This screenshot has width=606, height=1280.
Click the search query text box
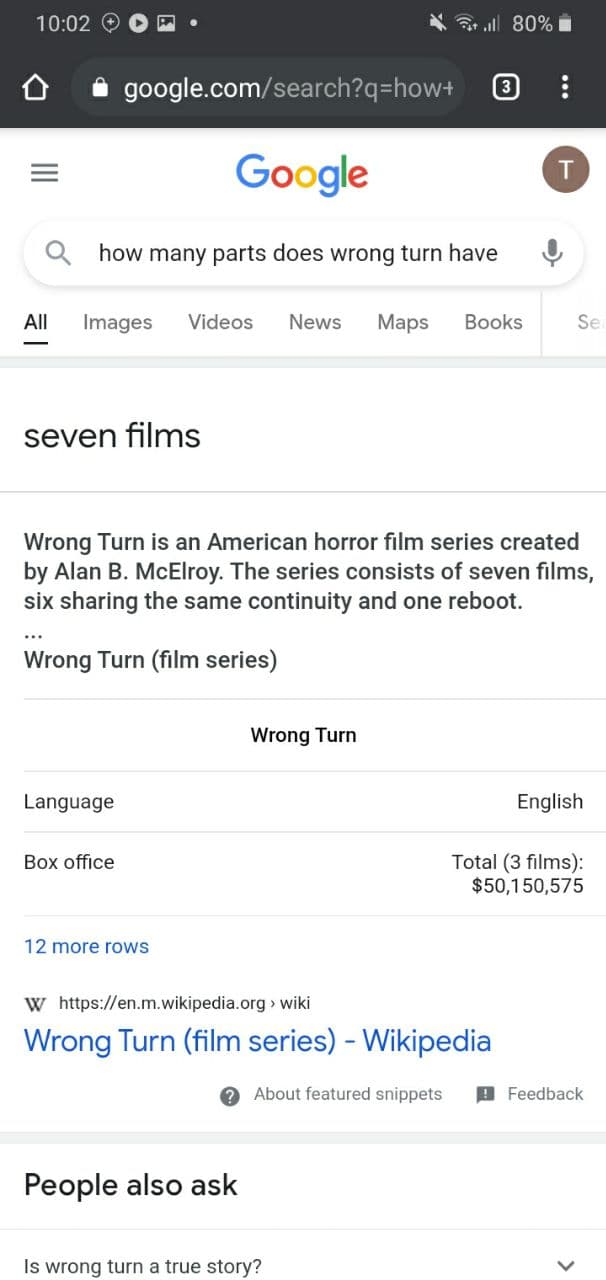click(298, 253)
